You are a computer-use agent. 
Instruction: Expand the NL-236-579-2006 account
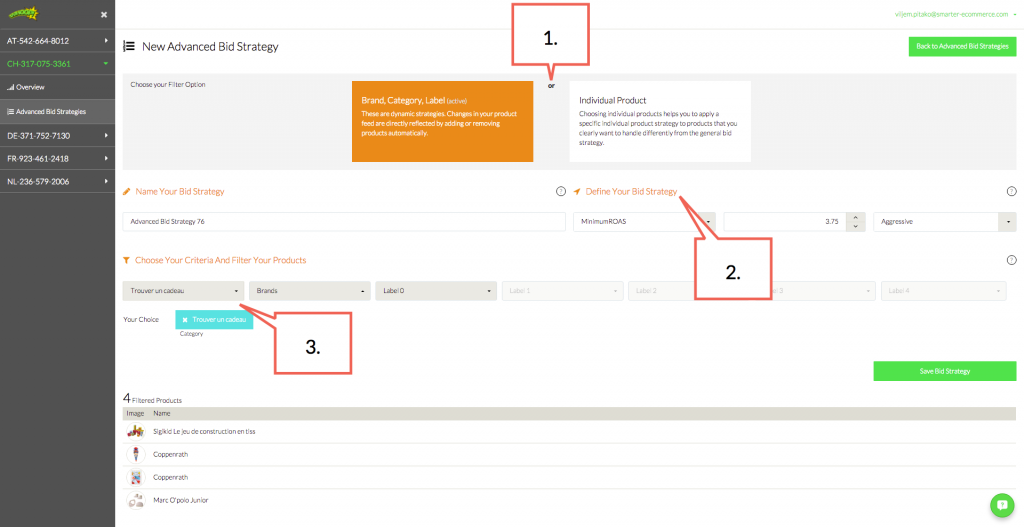point(57,182)
